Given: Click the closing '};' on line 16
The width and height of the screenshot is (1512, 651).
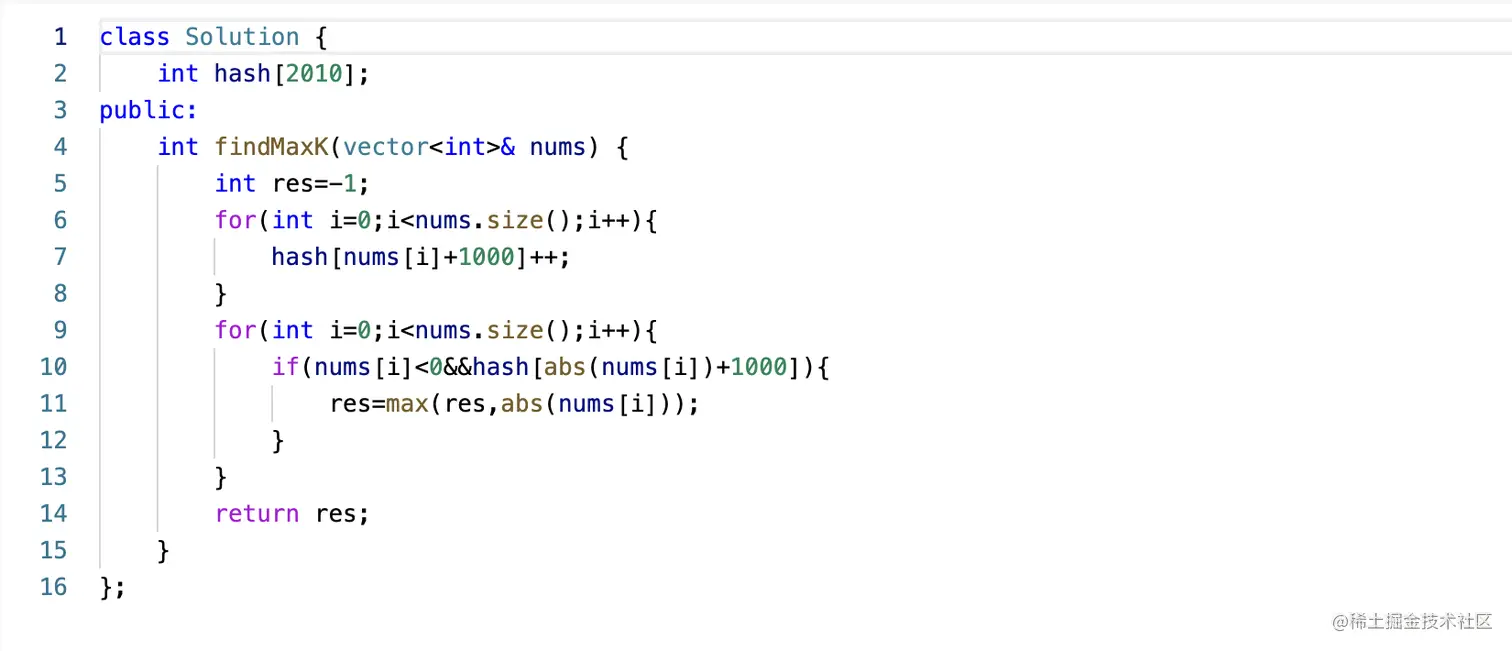Looking at the screenshot, I should 113,588.
